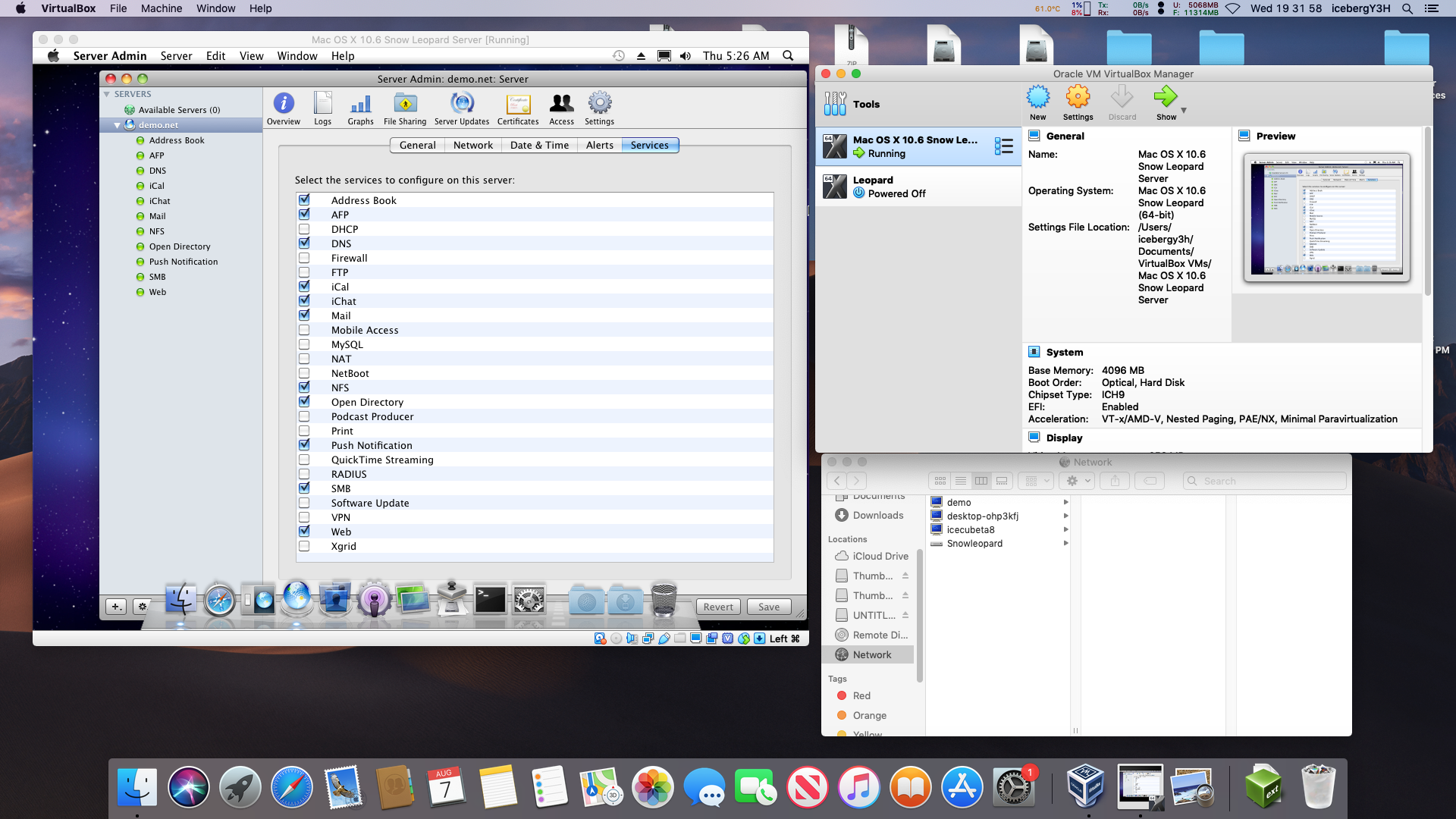Image resolution: width=1456 pixels, height=819 pixels.
Task: Click the Finder search field
Action: click(x=1265, y=481)
